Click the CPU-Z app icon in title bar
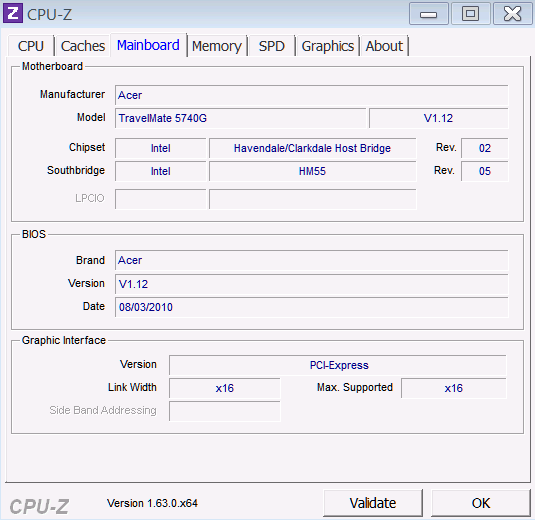Viewport: 535px width, 520px height. 13,13
